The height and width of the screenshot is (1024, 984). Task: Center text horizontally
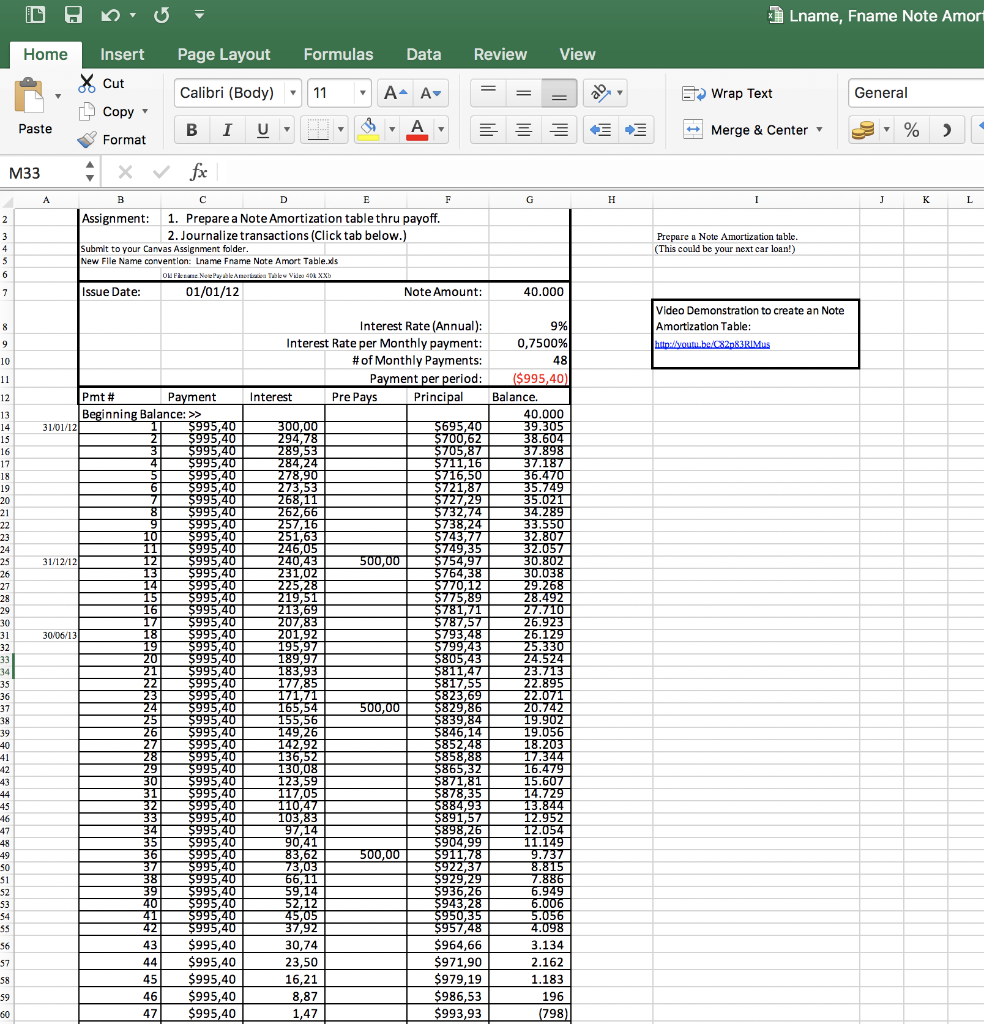tap(524, 130)
